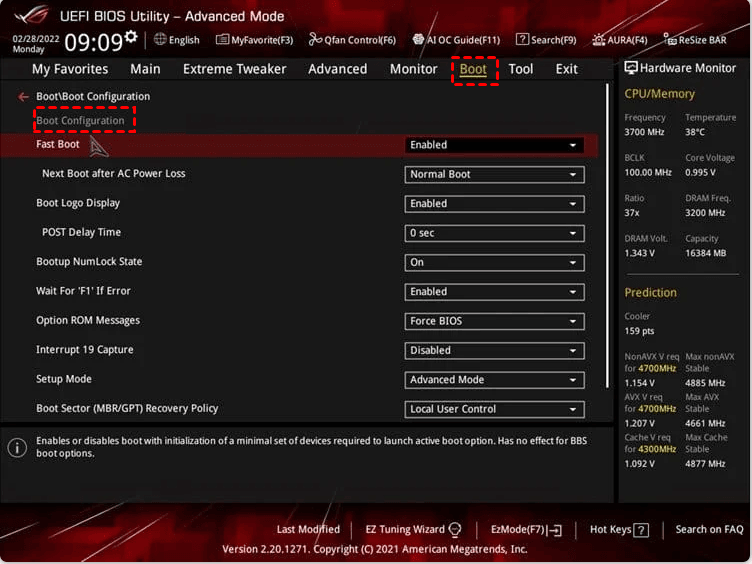Open the Boot Logo Display dropdown

[x=494, y=204]
